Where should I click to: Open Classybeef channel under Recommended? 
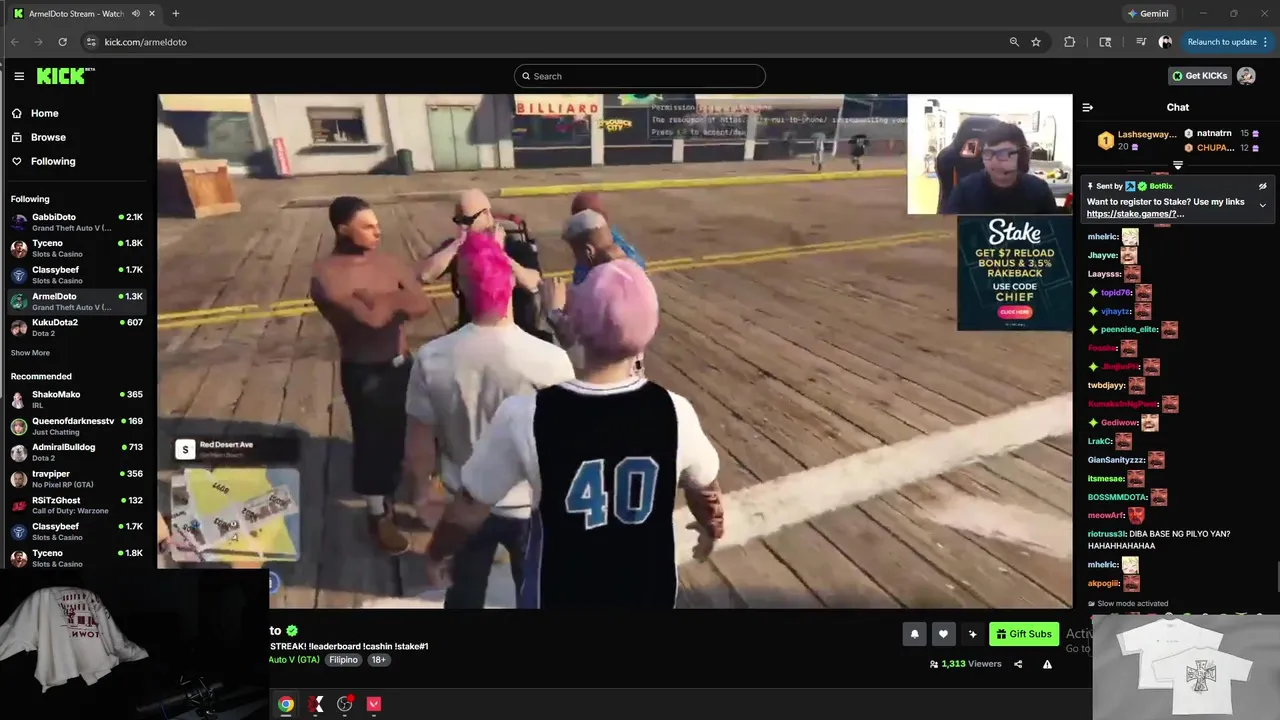point(77,531)
